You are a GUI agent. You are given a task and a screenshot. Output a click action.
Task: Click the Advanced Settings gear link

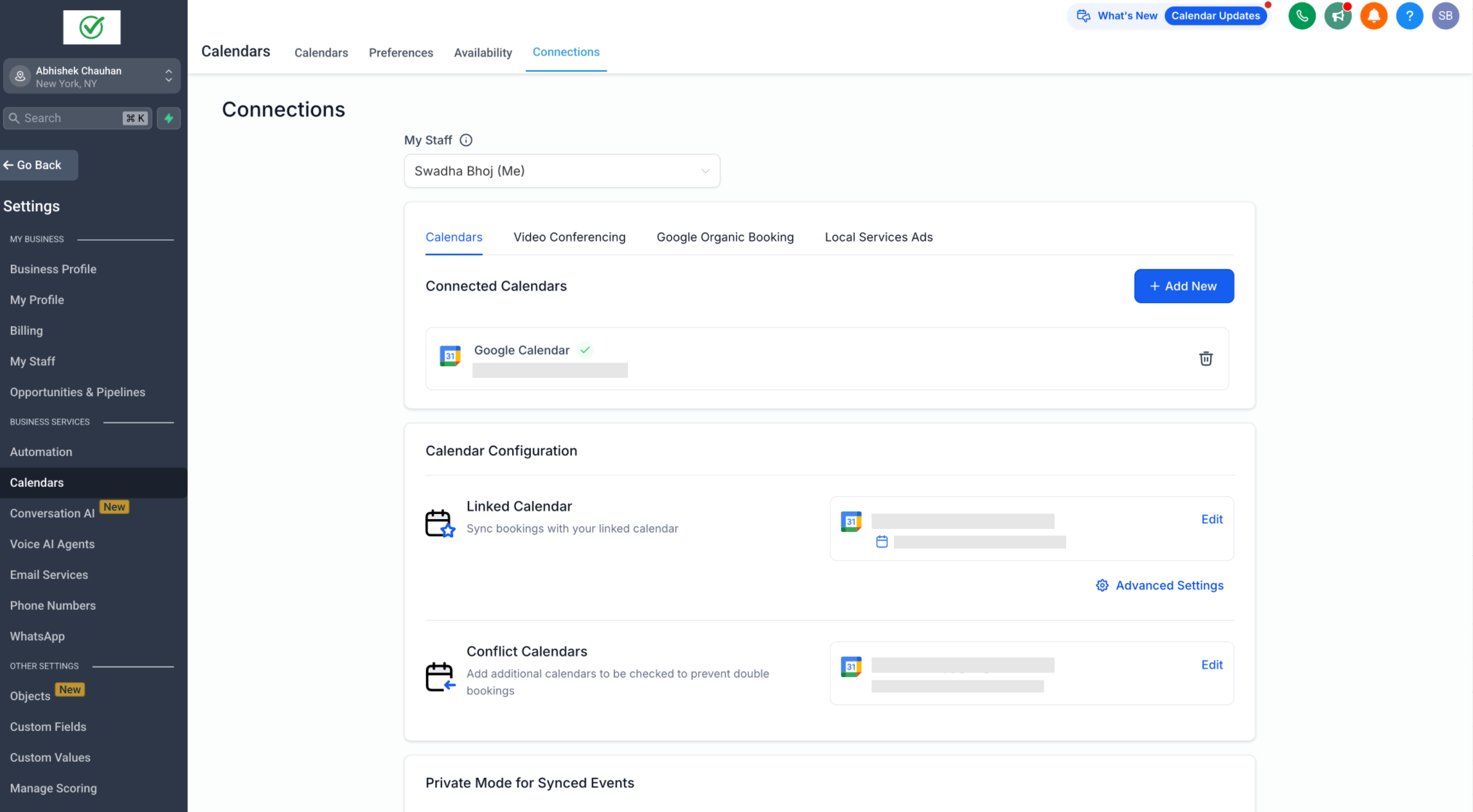(x=1159, y=585)
